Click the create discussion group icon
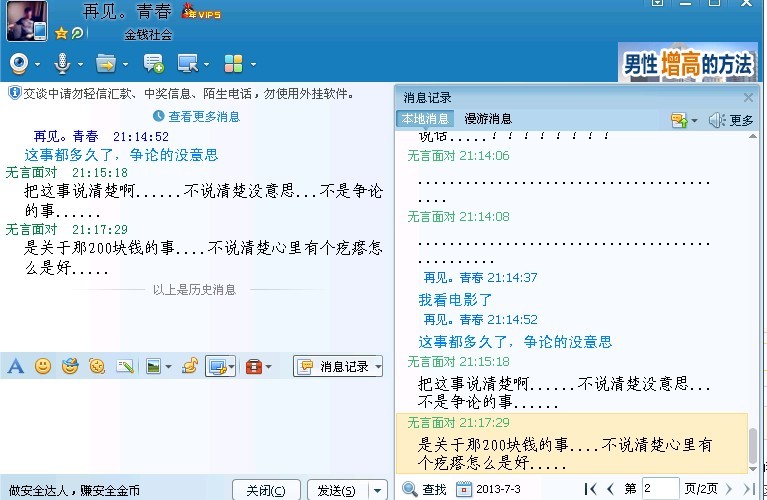This screenshot has width=767, height=500. click(x=153, y=64)
